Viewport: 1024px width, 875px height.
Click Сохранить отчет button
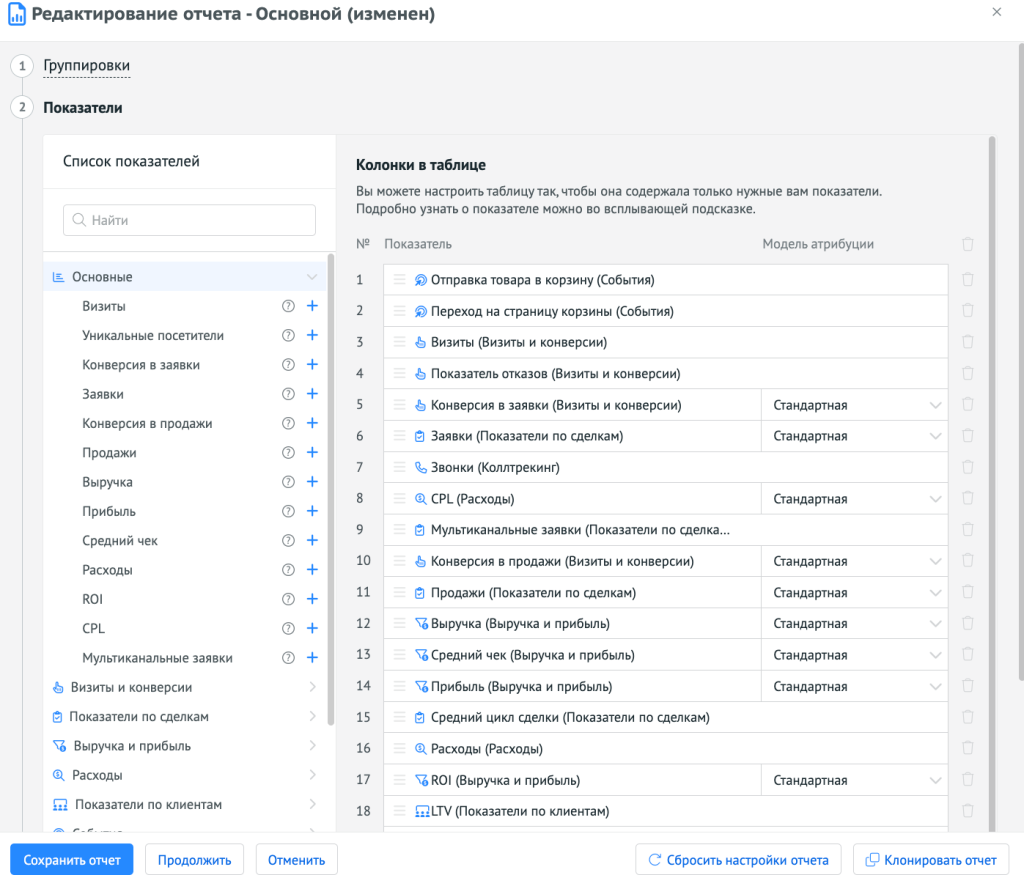(x=72, y=860)
